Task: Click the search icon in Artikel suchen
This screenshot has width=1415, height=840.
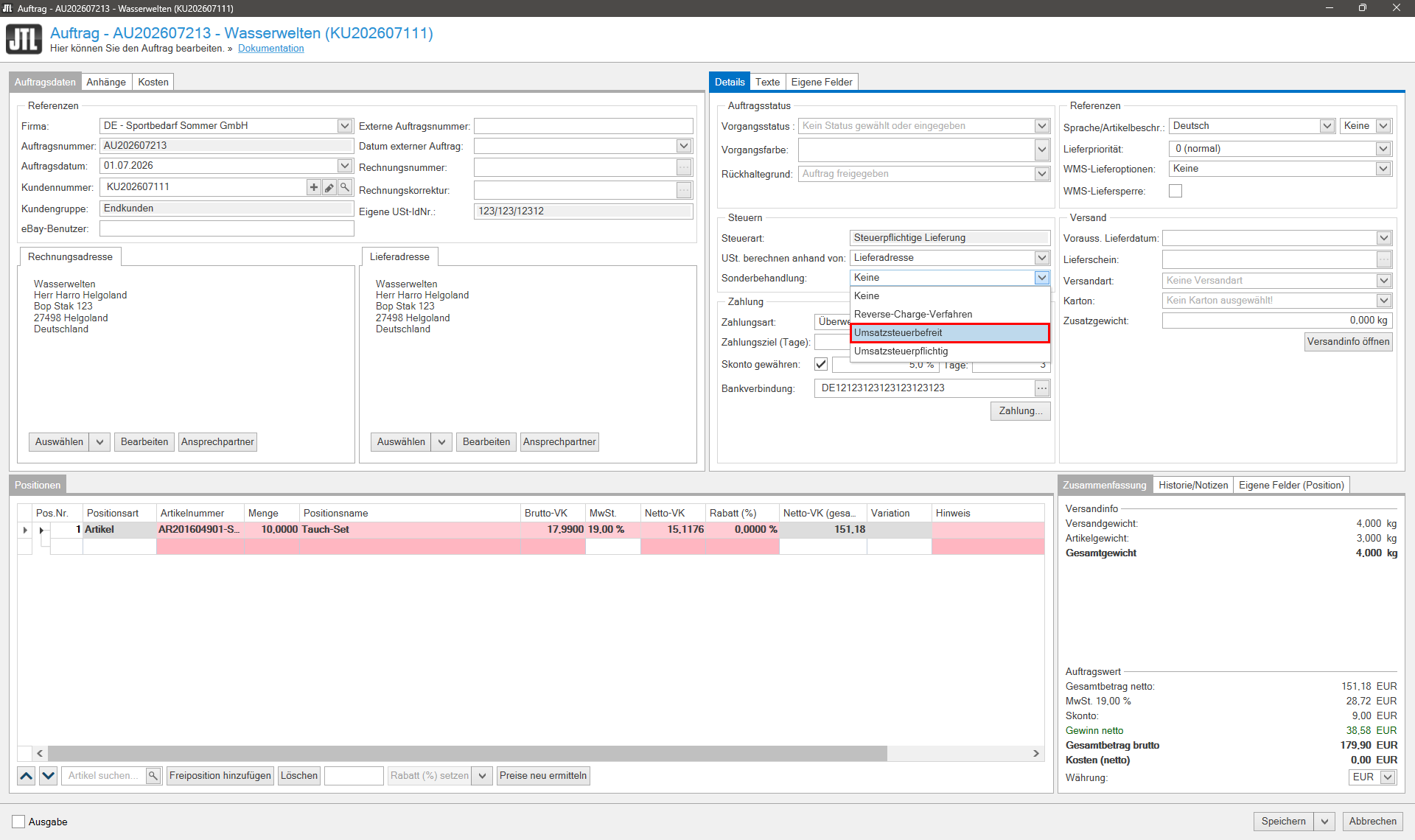Action: [153, 775]
